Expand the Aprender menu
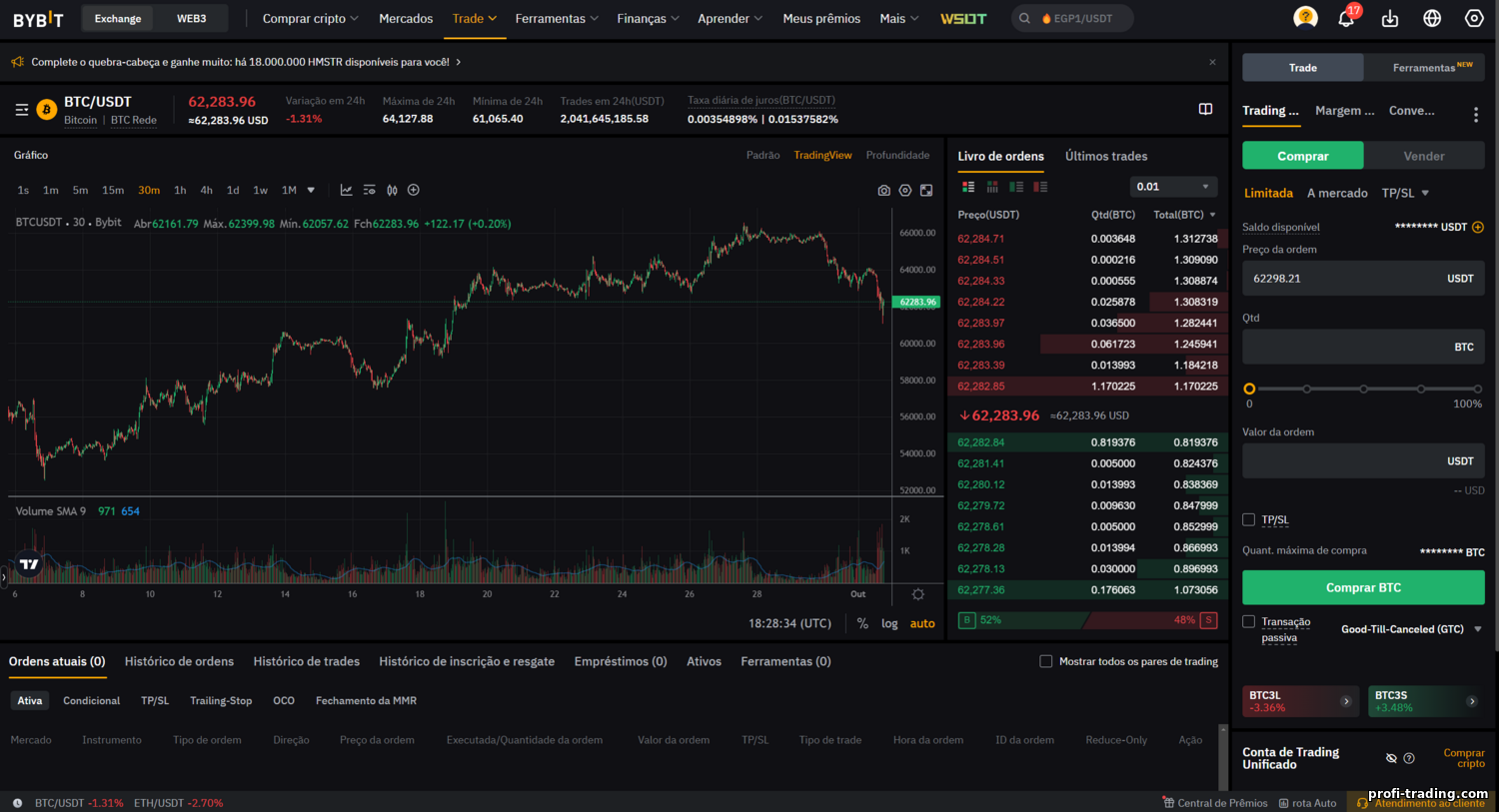1499x812 pixels. (x=730, y=18)
